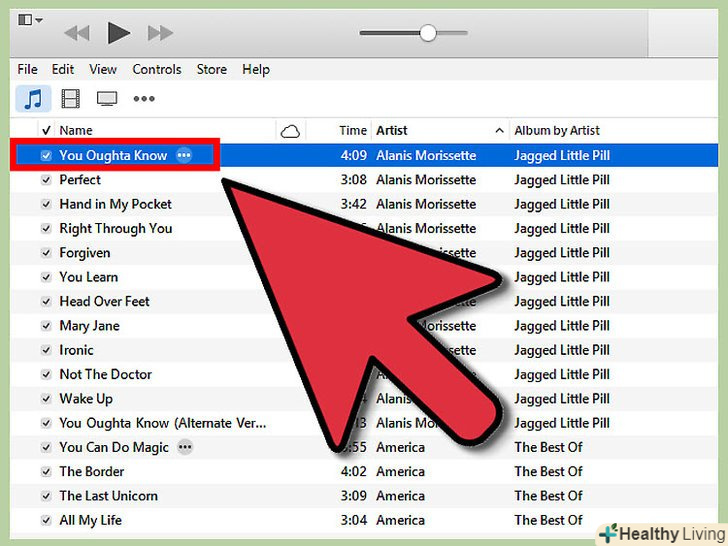Click the 4:09 time of You Oughta Know

[354, 156]
